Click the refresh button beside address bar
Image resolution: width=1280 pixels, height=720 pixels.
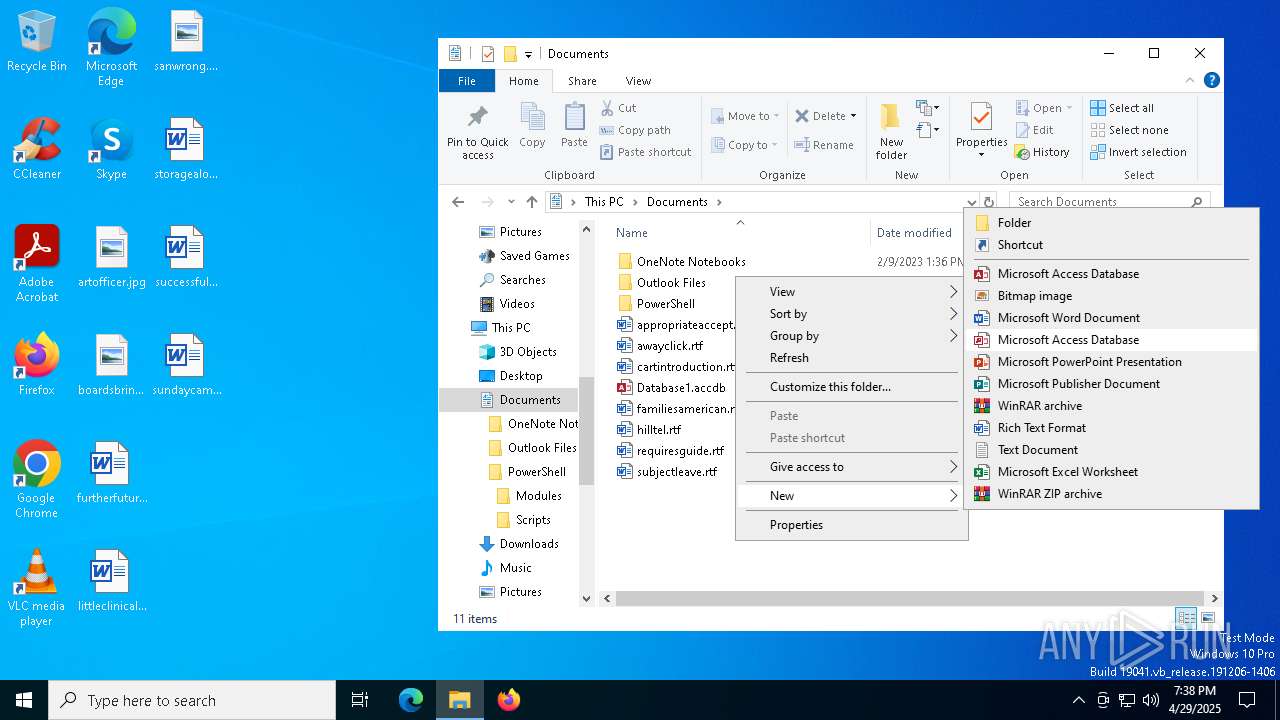(989, 201)
